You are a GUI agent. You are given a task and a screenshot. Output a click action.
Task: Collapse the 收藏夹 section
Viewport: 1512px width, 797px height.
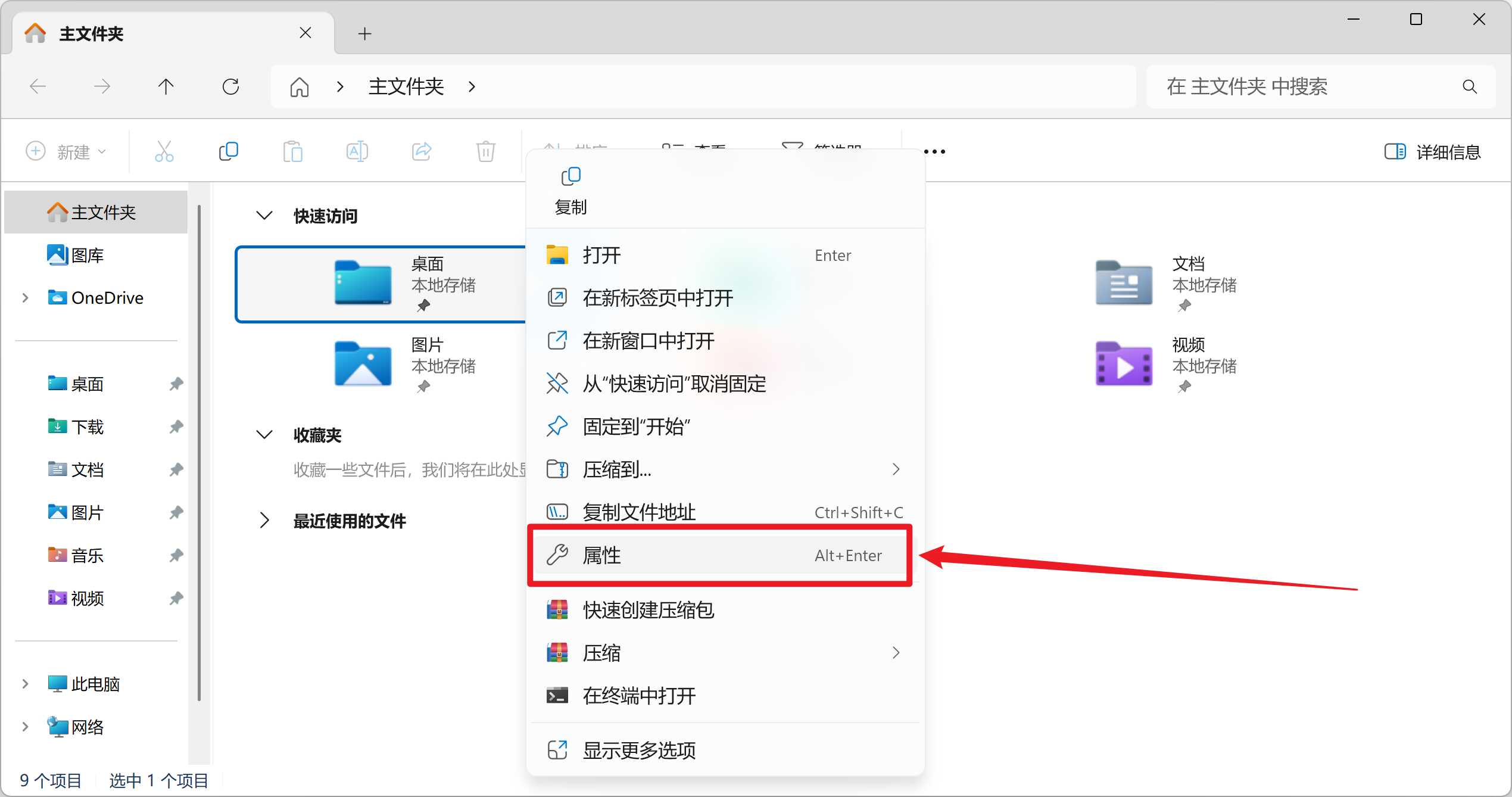[x=264, y=435]
